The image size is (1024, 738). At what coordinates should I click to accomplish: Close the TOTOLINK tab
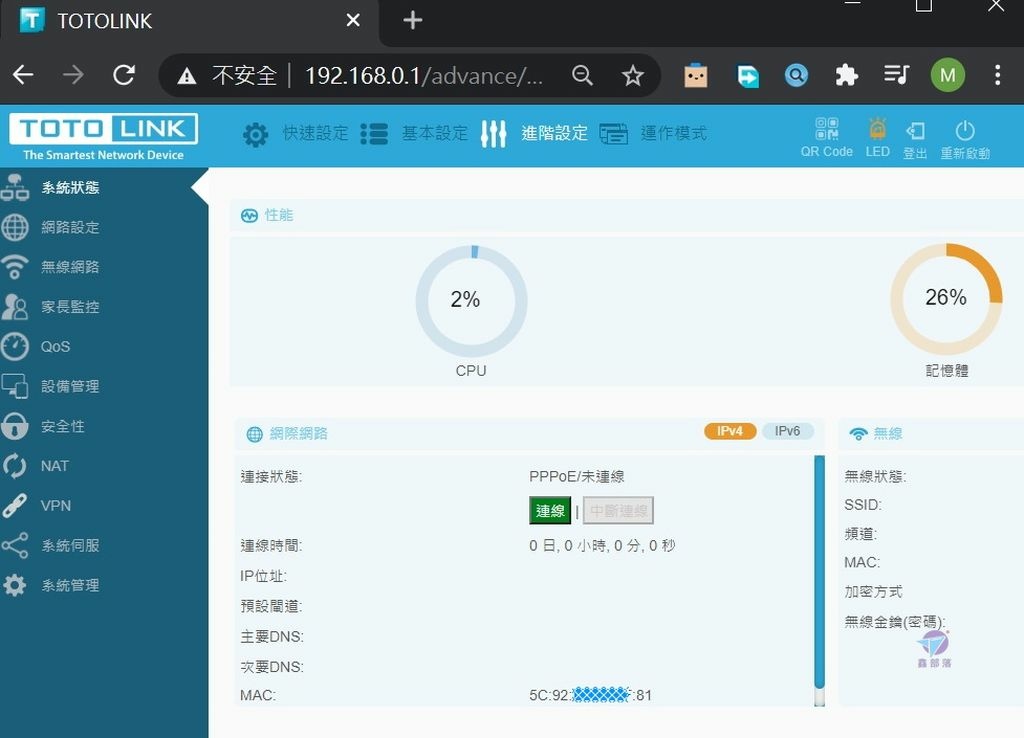pos(353,20)
